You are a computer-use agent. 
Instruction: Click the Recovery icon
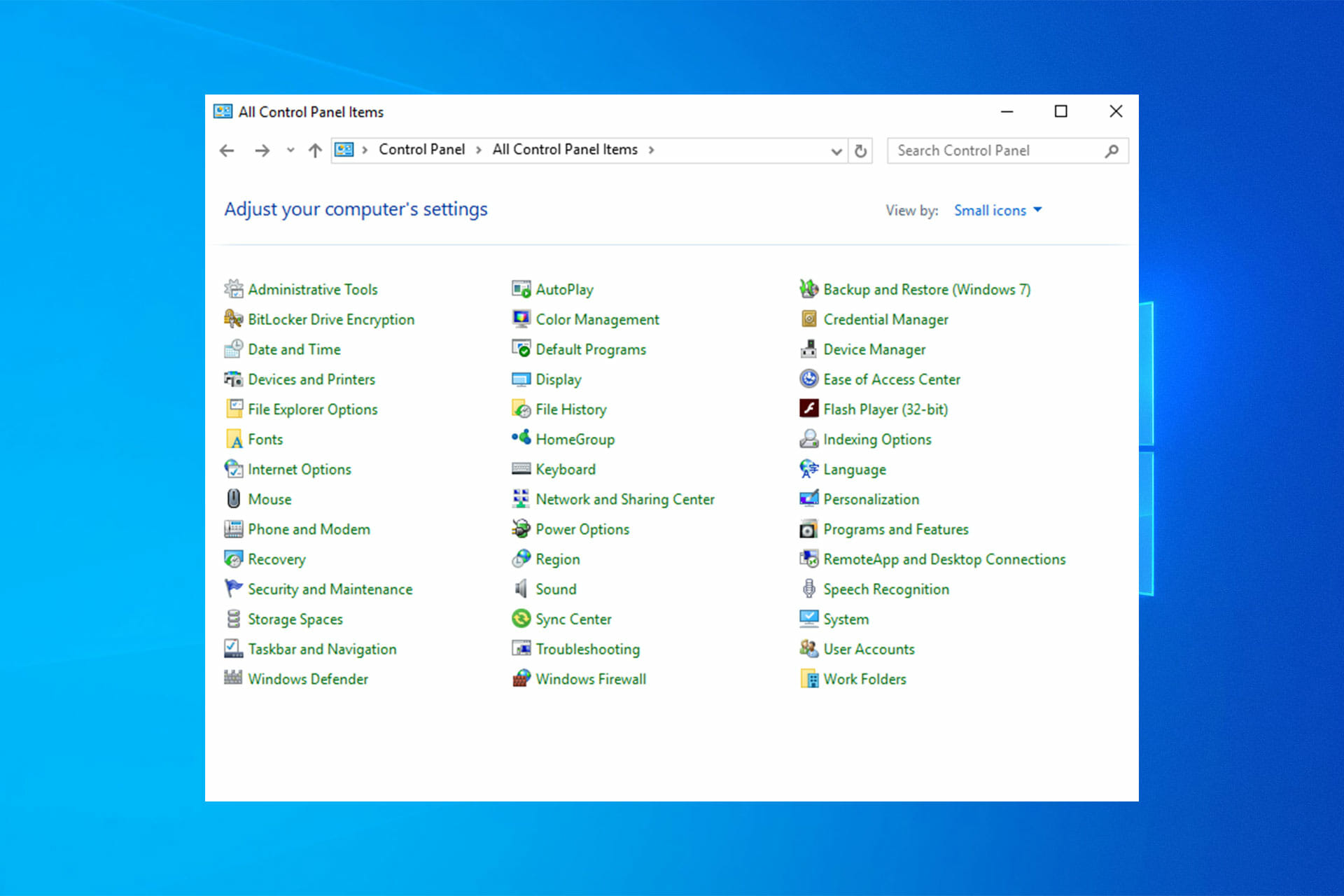coord(233,559)
